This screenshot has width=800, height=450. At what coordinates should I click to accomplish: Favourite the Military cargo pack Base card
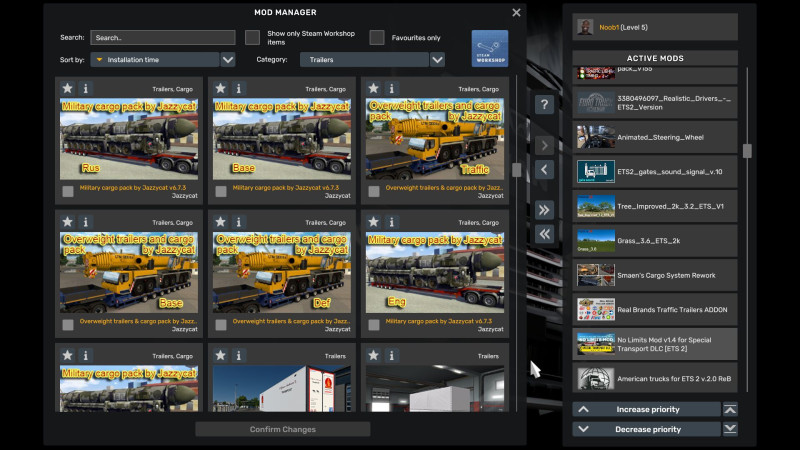point(220,88)
